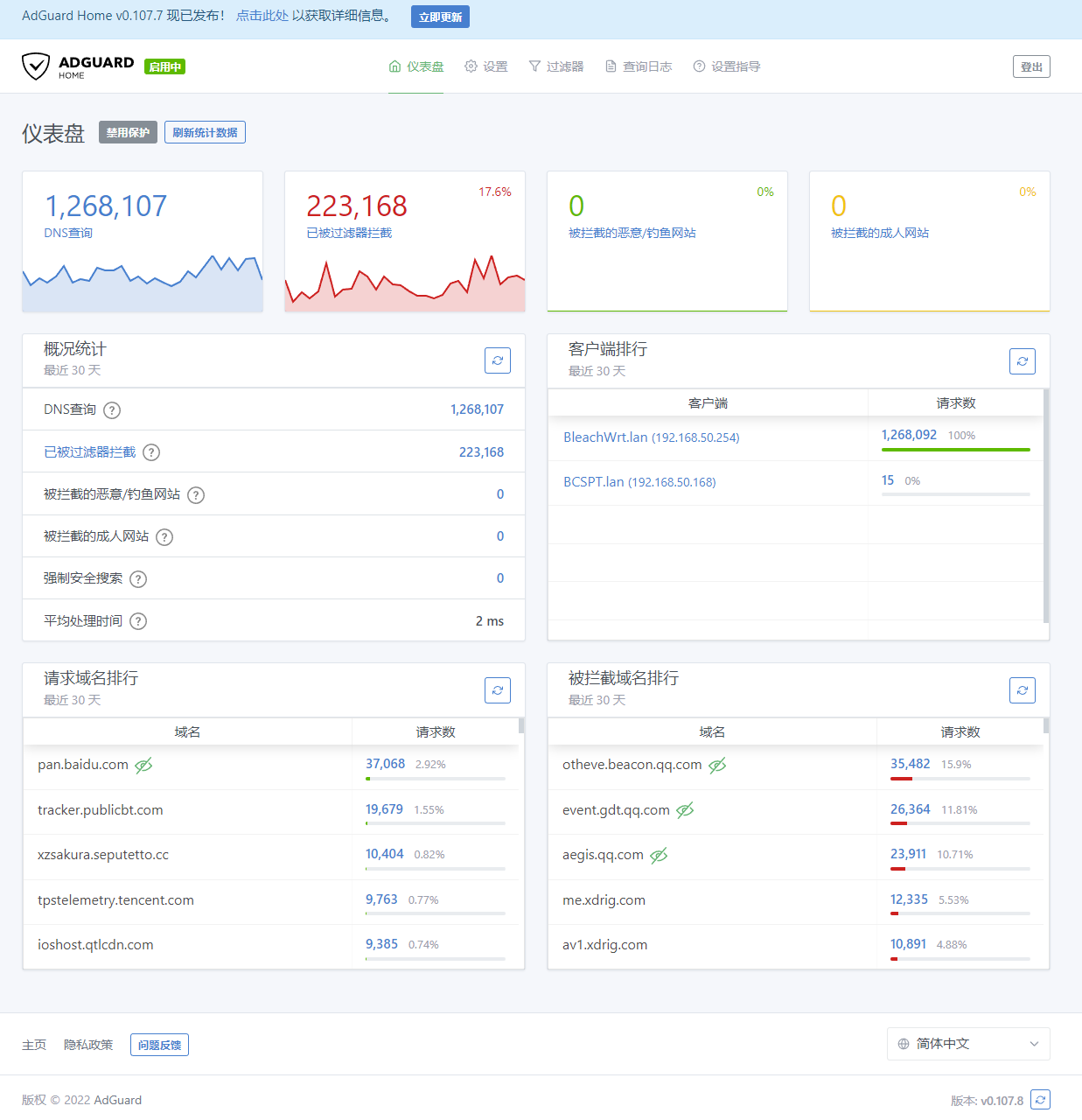Click the top clients table scrollbar
1082x1120 pixels.
click(1046, 506)
